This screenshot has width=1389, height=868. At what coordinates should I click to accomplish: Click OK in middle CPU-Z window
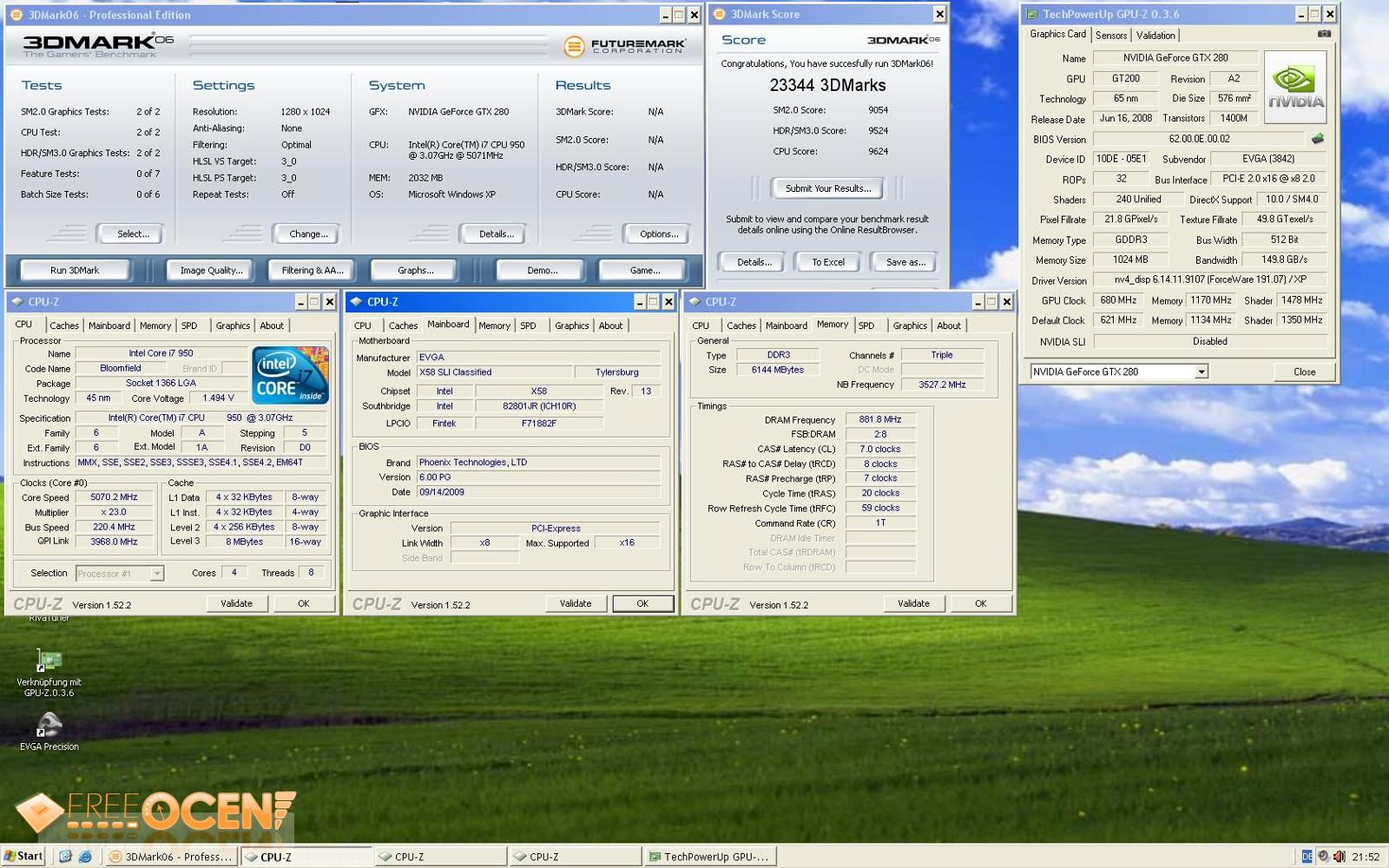pos(642,603)
